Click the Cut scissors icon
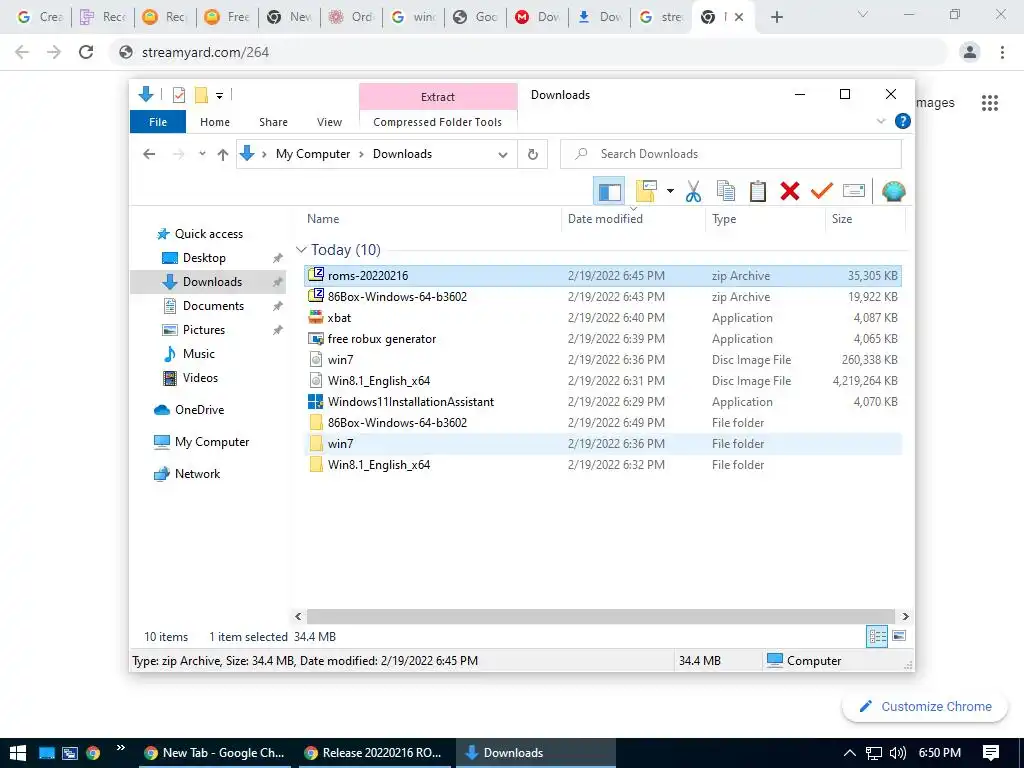 (693, 191)
